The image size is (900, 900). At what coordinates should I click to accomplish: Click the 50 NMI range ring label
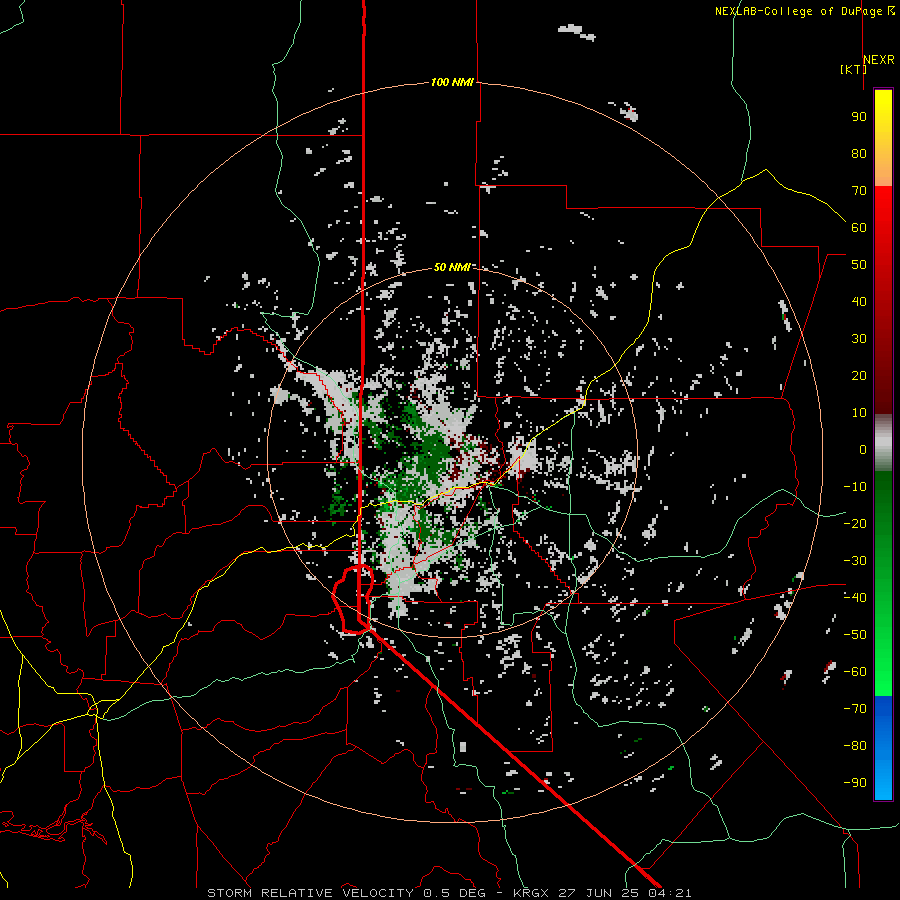pyautogui.click(x=452, y=267)
